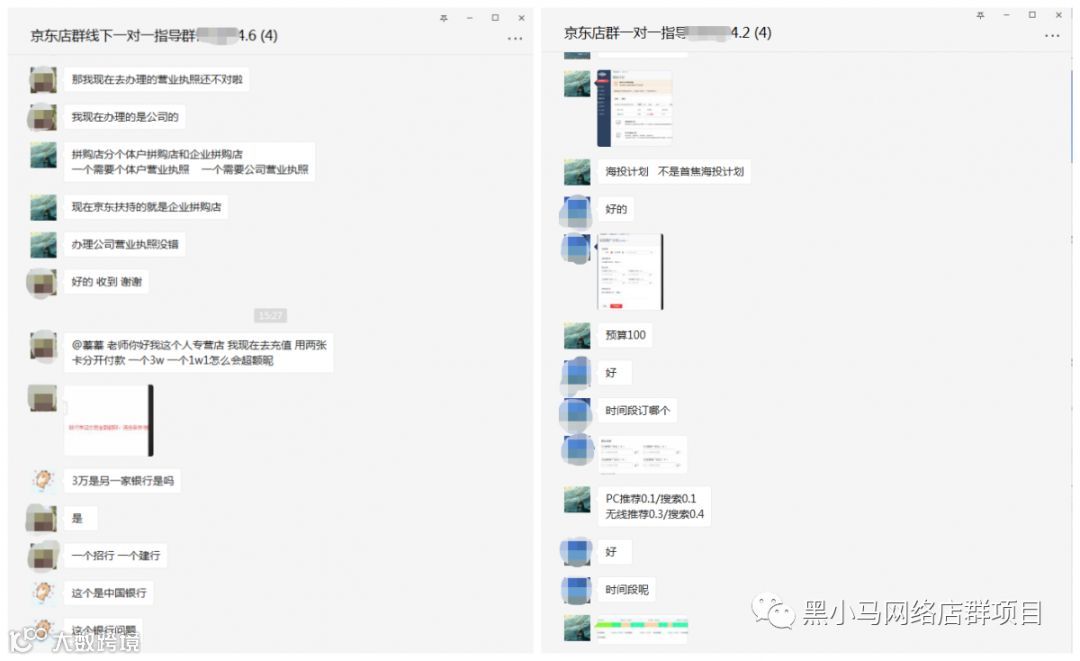Screen dimensions: 1080x661
Task: Click avatar beside 海投计划 message
Action: 577,171
